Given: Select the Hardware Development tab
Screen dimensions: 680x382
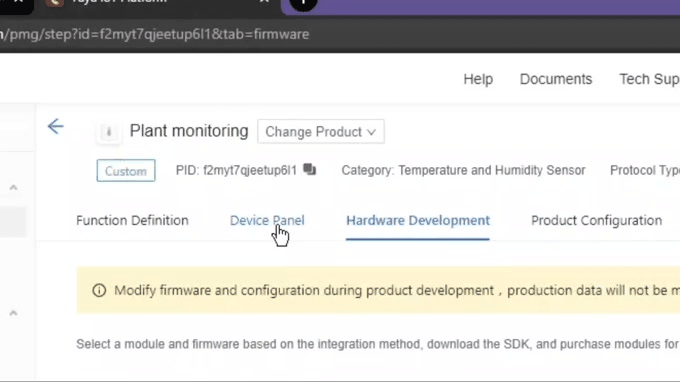Looking at the screenshot, I should pyautogui.click(x=418, y=220).
